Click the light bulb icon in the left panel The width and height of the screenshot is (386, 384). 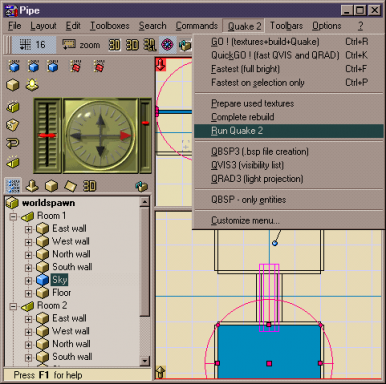click(32, 85)
